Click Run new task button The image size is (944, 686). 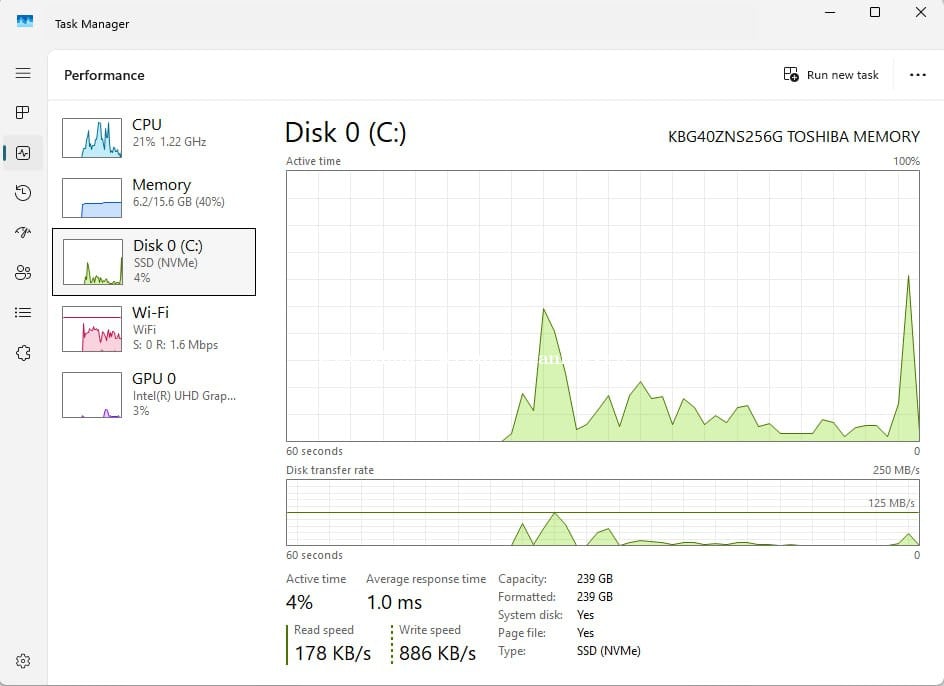(x=831, y=75)
